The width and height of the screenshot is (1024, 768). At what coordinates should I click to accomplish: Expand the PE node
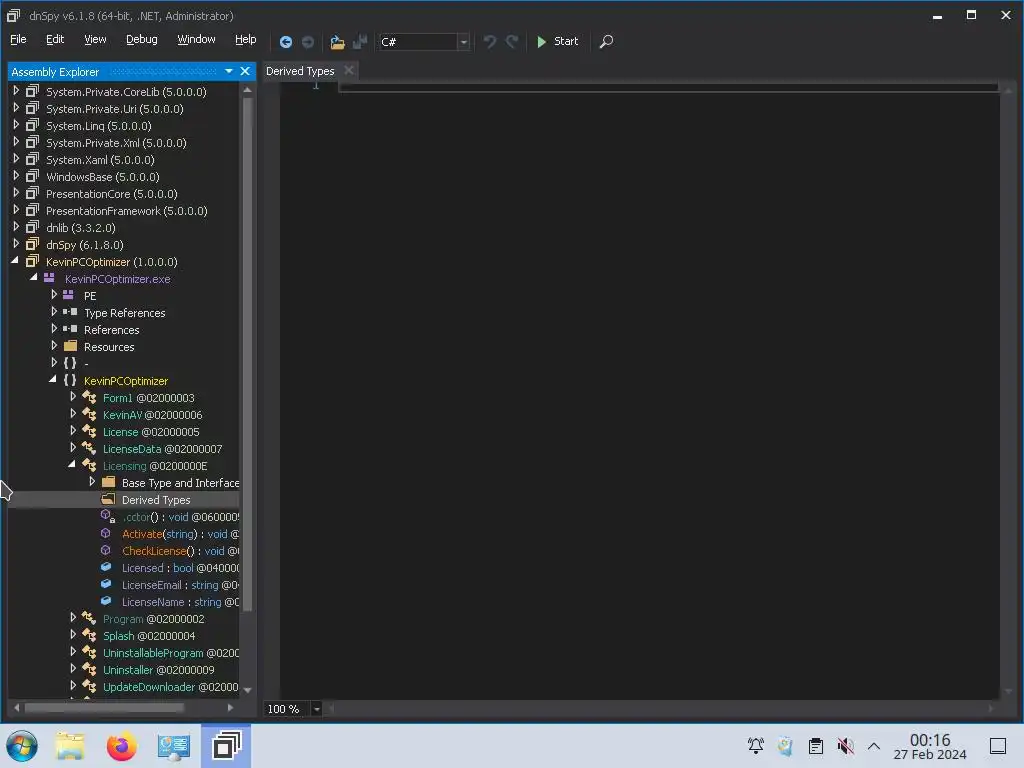pyautogui.click(x=54, y=295)
